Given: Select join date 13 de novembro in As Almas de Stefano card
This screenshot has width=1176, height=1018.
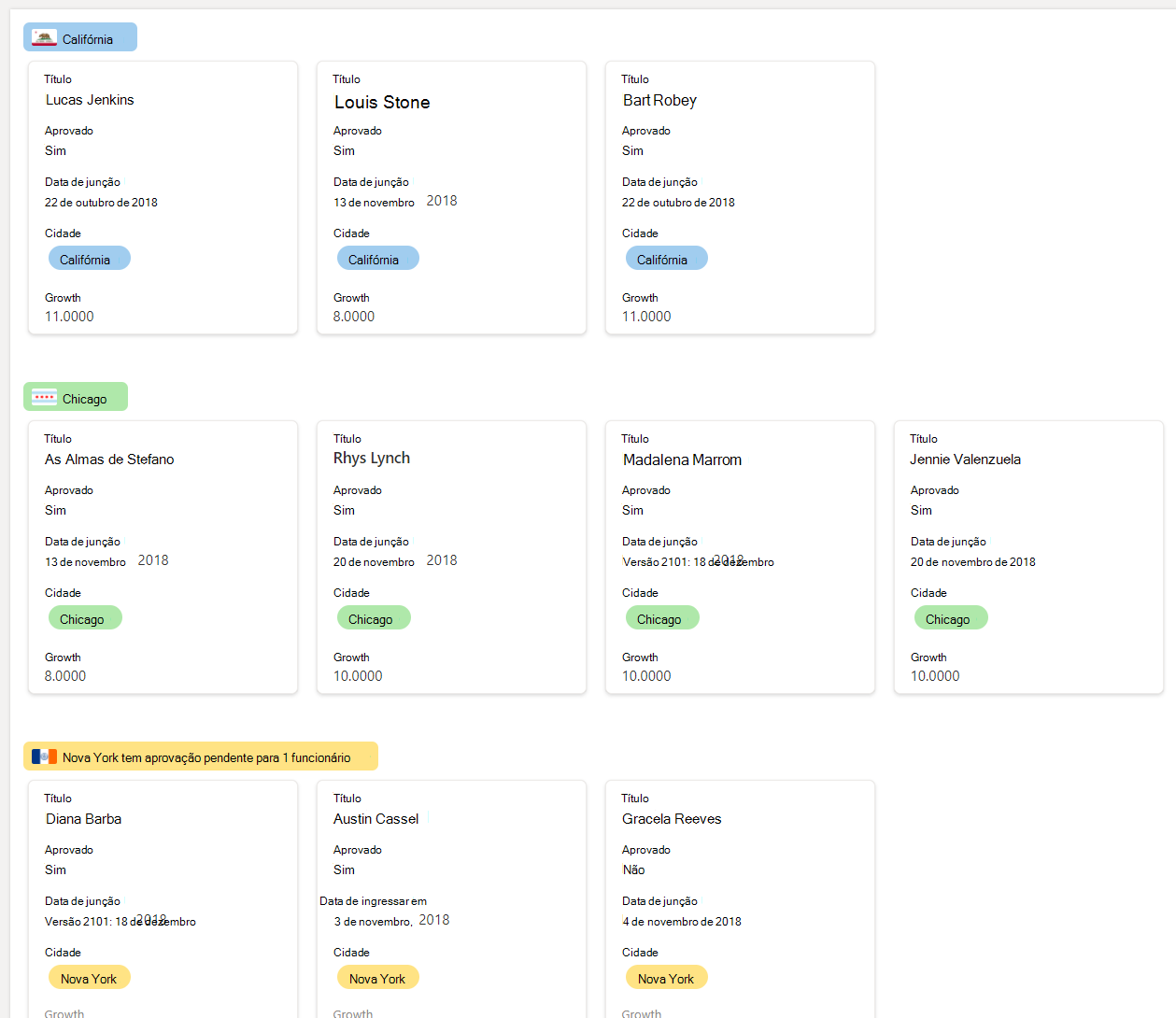Looking at the screenshot, I should point(85,562).
